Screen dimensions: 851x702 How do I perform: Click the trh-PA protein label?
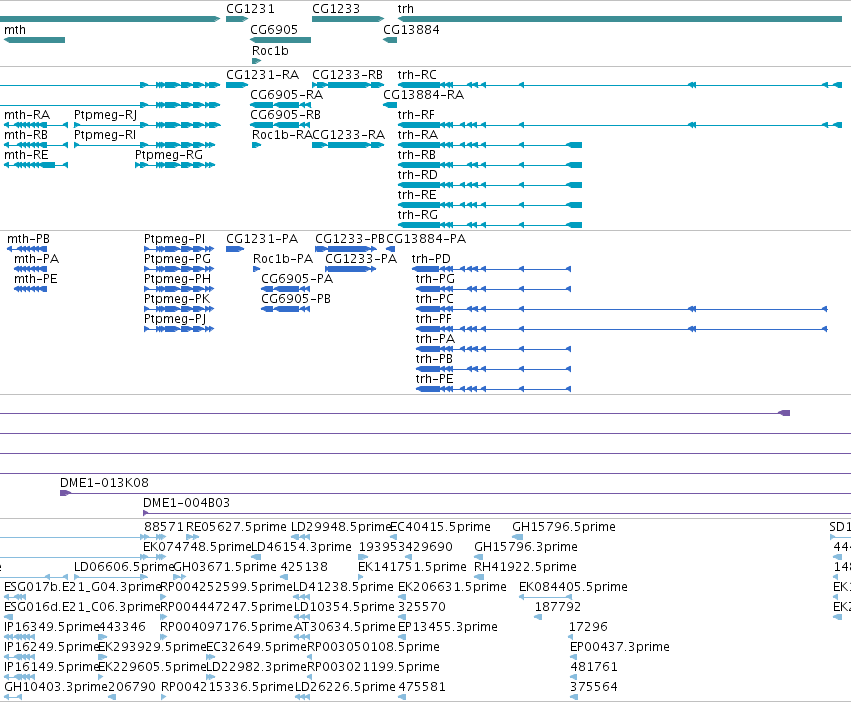[x=435, y=339]
